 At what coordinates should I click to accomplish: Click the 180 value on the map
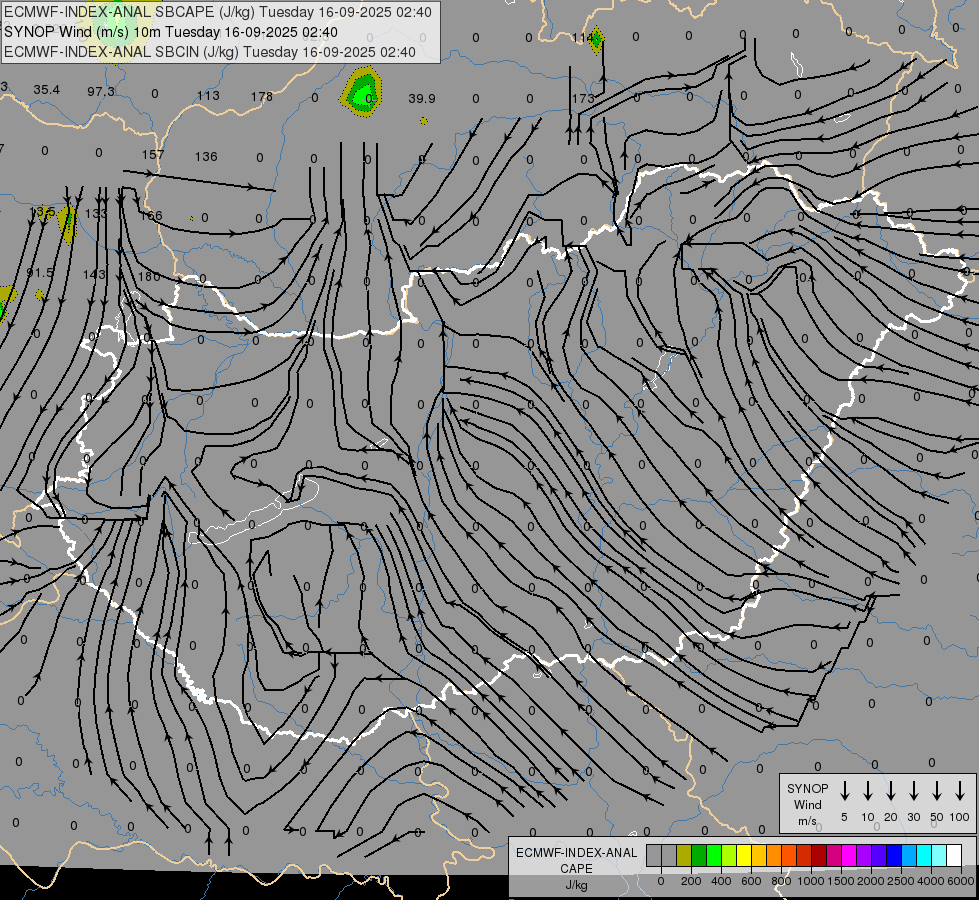149,276
